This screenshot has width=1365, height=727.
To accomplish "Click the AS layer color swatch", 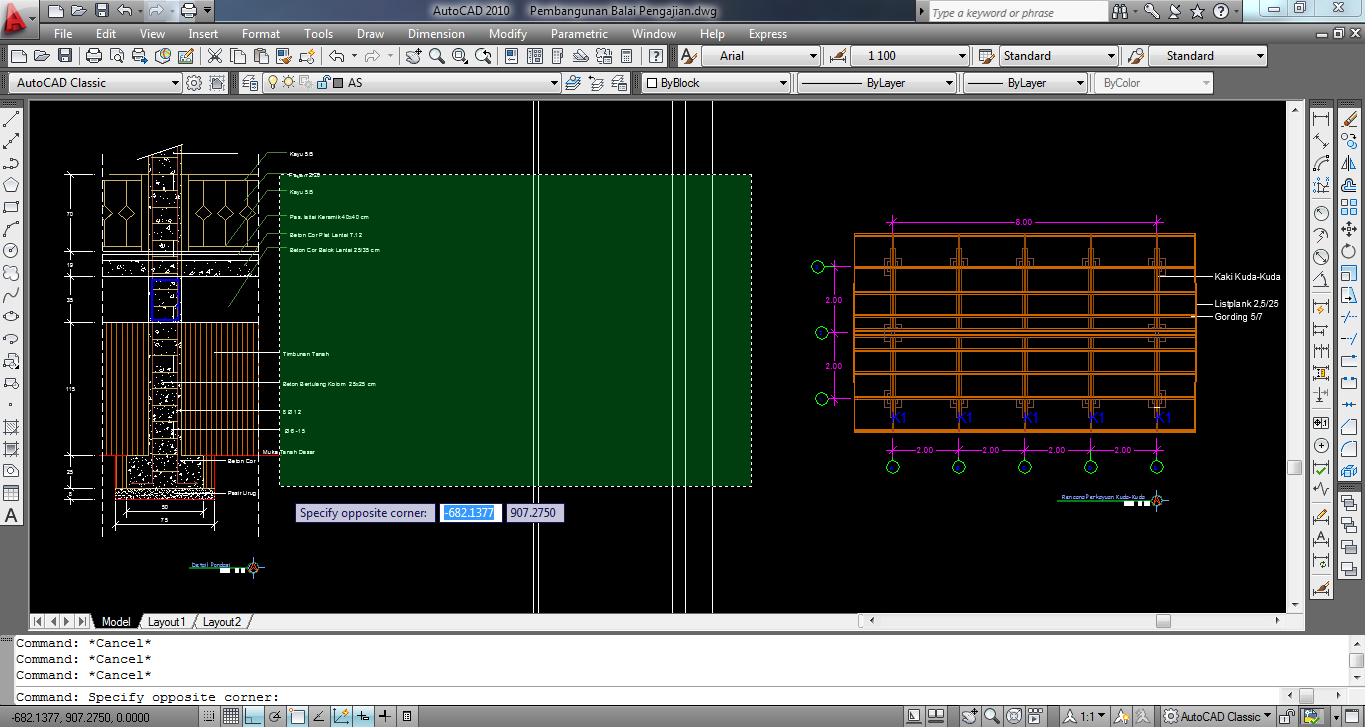I will (x=339, y=83).
